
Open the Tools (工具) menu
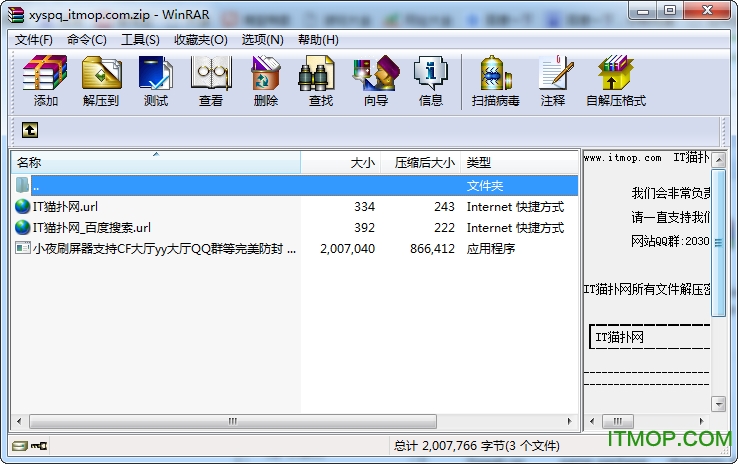[x=140, y=40]
